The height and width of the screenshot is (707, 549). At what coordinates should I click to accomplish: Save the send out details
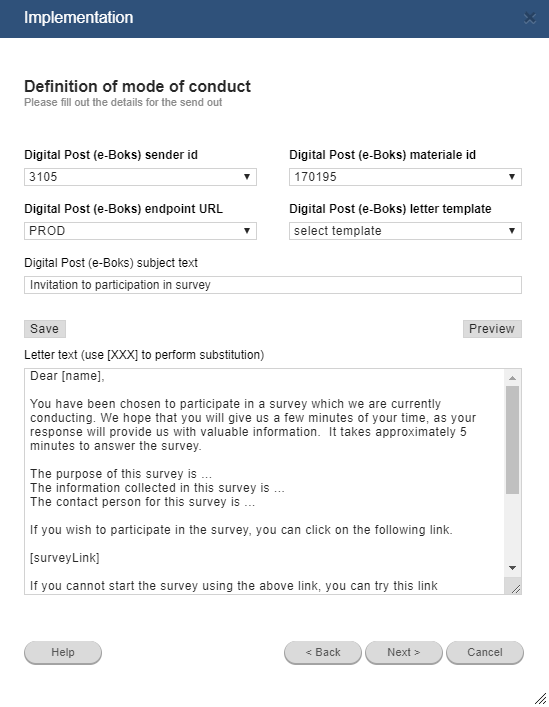pos(45,329)
